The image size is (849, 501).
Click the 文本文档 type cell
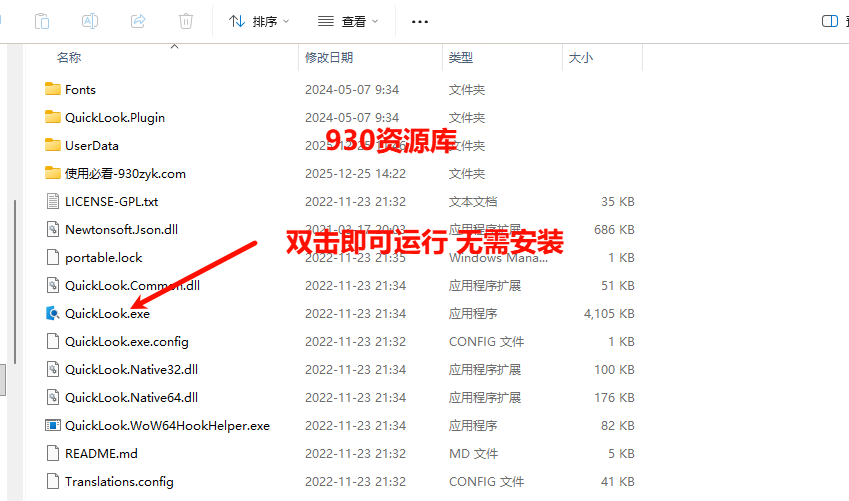pos(473,201)
